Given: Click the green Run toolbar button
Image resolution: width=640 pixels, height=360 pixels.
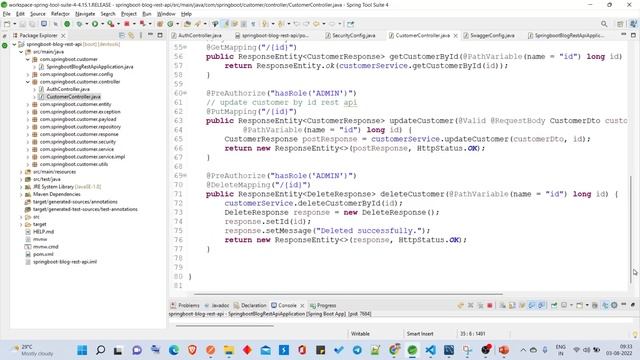Looking at the screenshot, I should 95,24.
